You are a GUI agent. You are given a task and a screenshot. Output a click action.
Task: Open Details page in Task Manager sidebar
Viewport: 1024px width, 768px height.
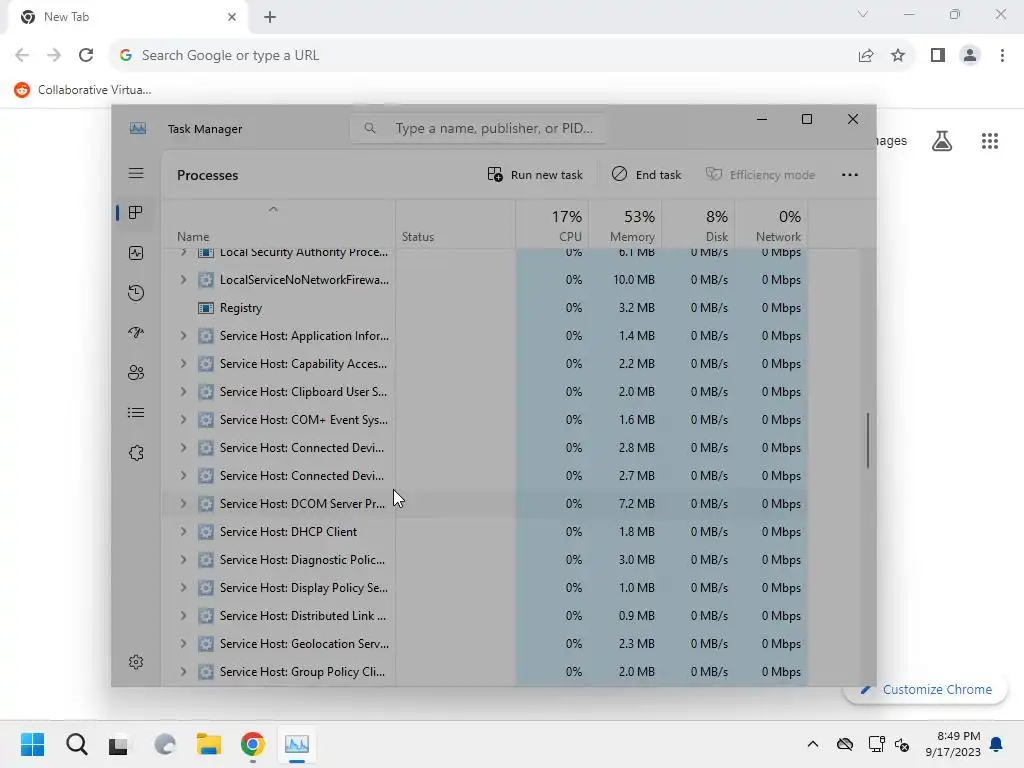[136, 413]
